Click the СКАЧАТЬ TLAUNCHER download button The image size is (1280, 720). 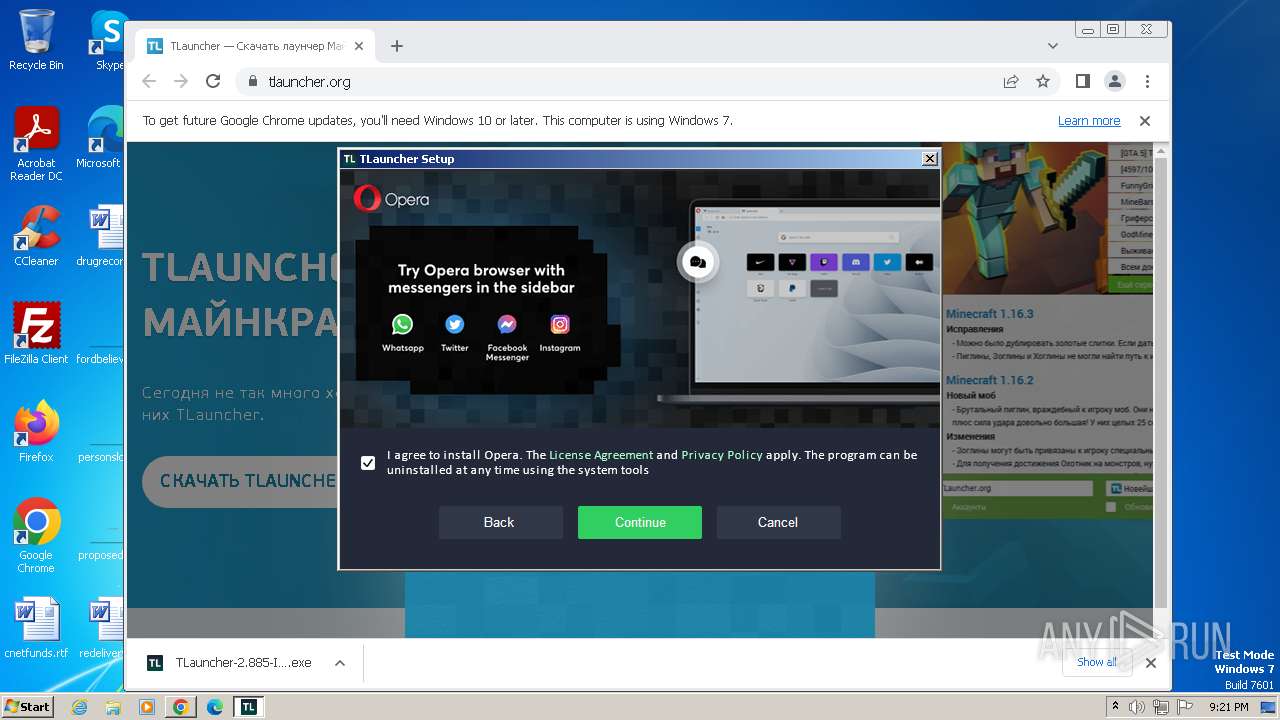(241, 481)
